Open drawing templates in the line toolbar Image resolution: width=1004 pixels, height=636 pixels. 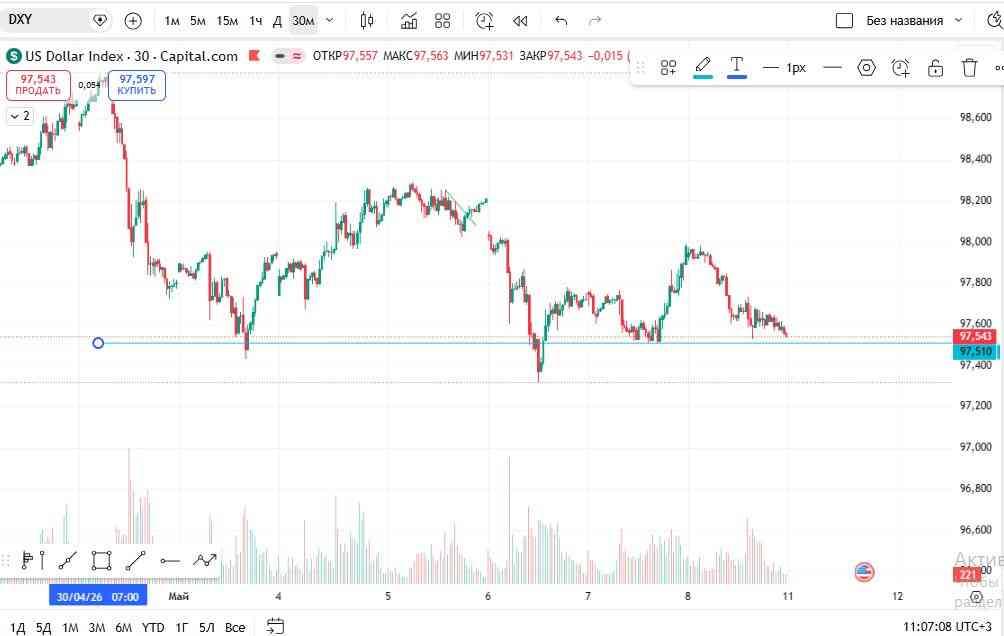(x=668, y=67)
